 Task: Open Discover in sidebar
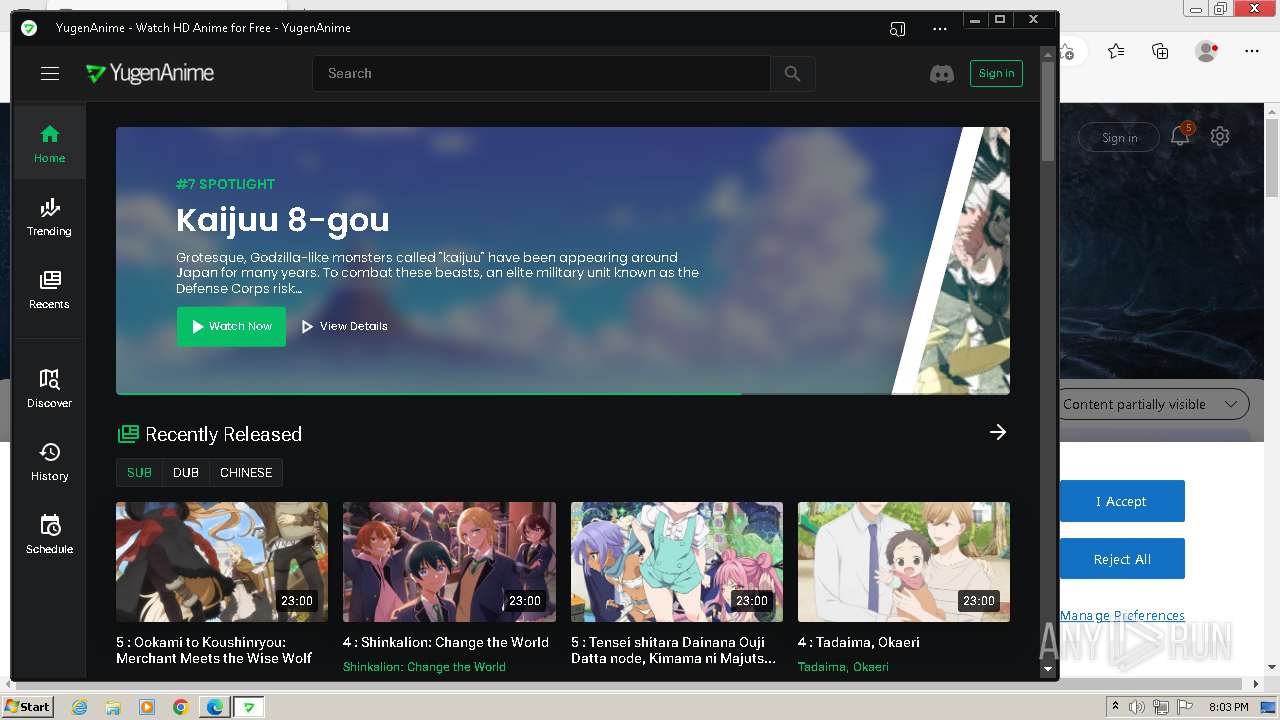(49, 389)
